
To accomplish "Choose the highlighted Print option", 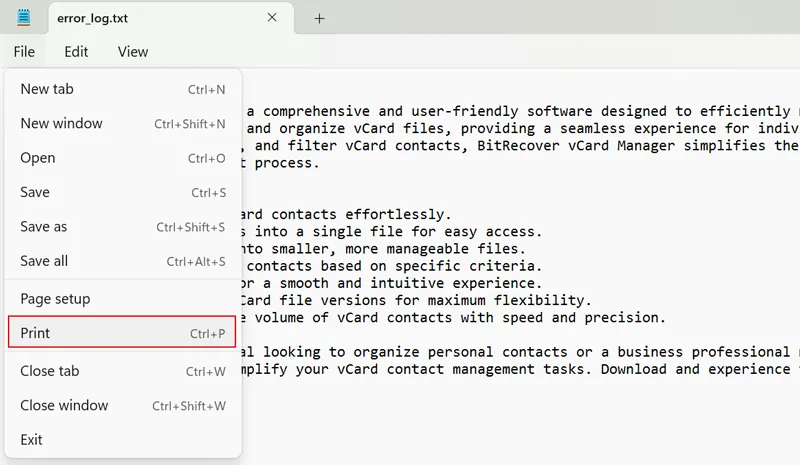I will 122,333.
